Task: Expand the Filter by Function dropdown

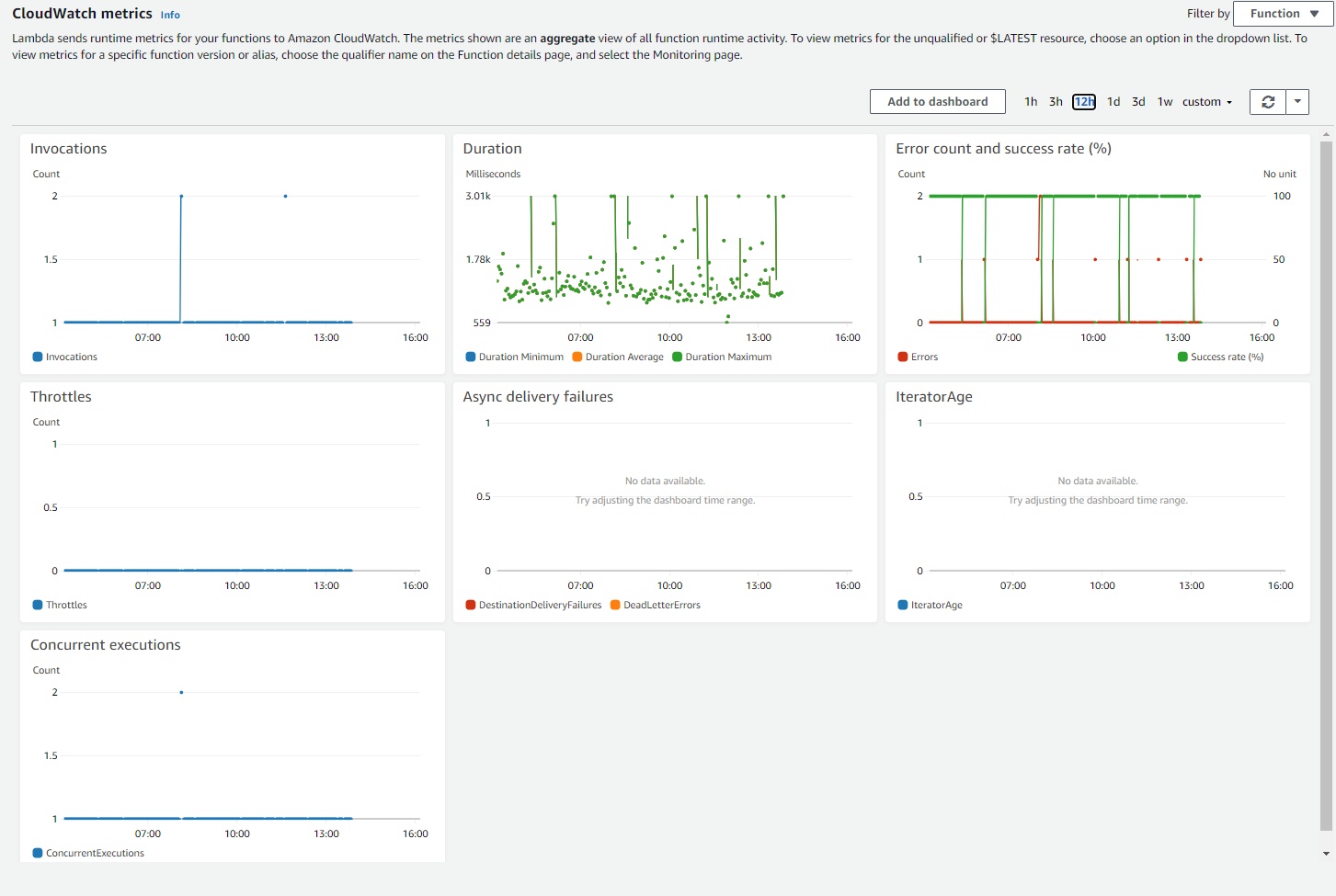Action: click(1284, 14)
